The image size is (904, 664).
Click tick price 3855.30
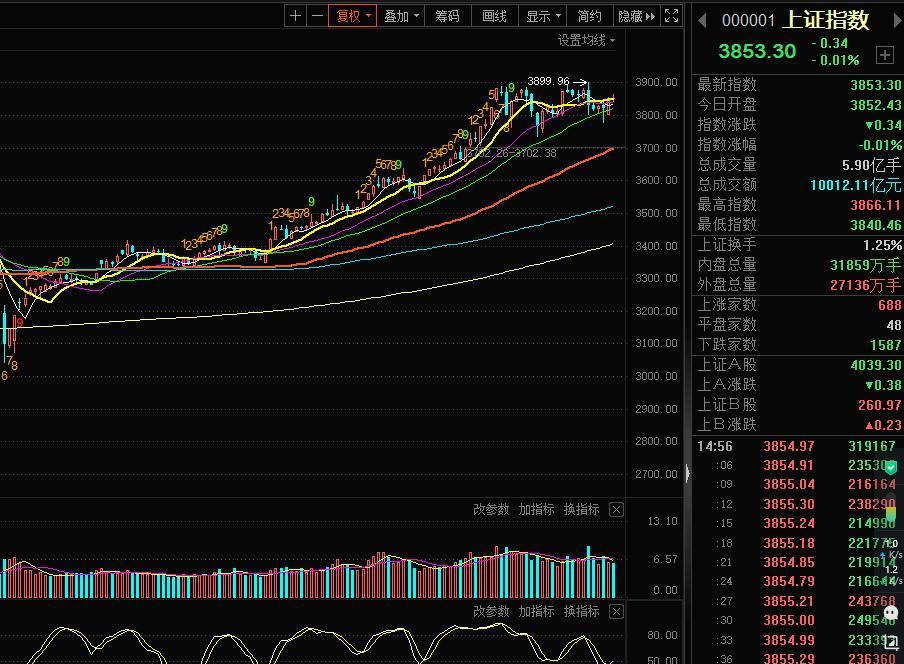pyautogui.click(x=789, y=504)
